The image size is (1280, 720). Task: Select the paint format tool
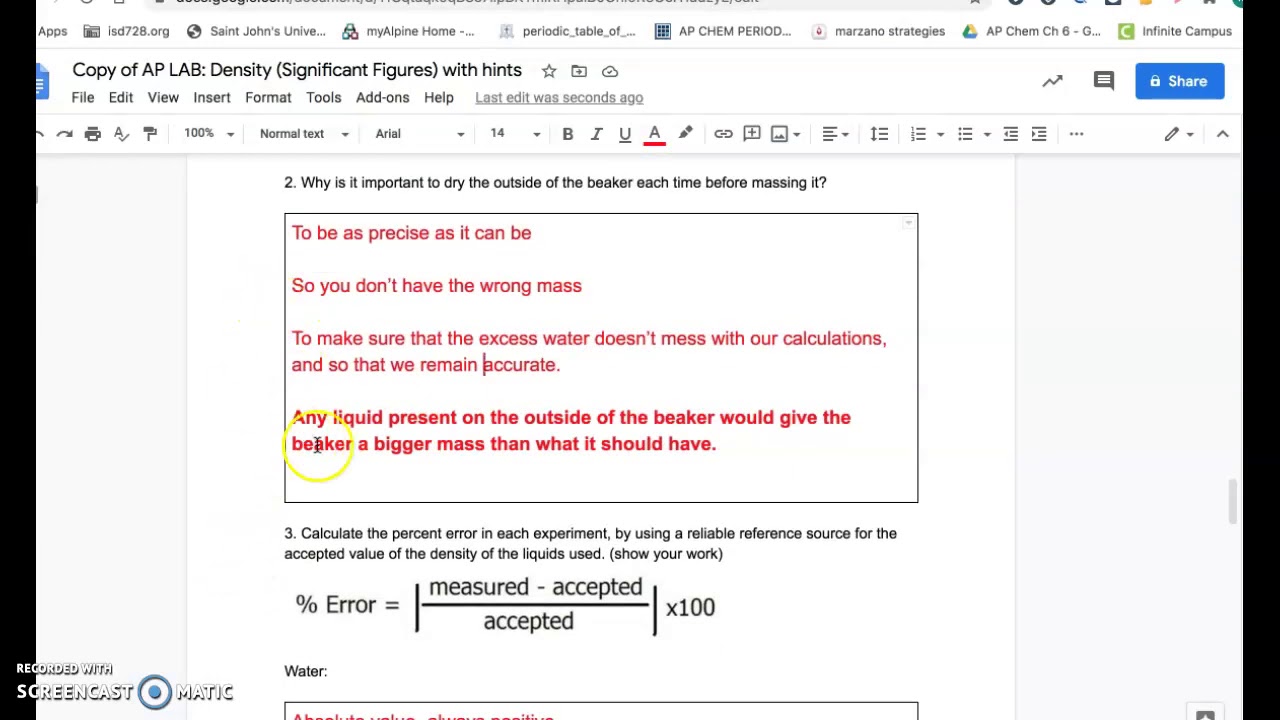pyautogui.click(x=150, y=134)
